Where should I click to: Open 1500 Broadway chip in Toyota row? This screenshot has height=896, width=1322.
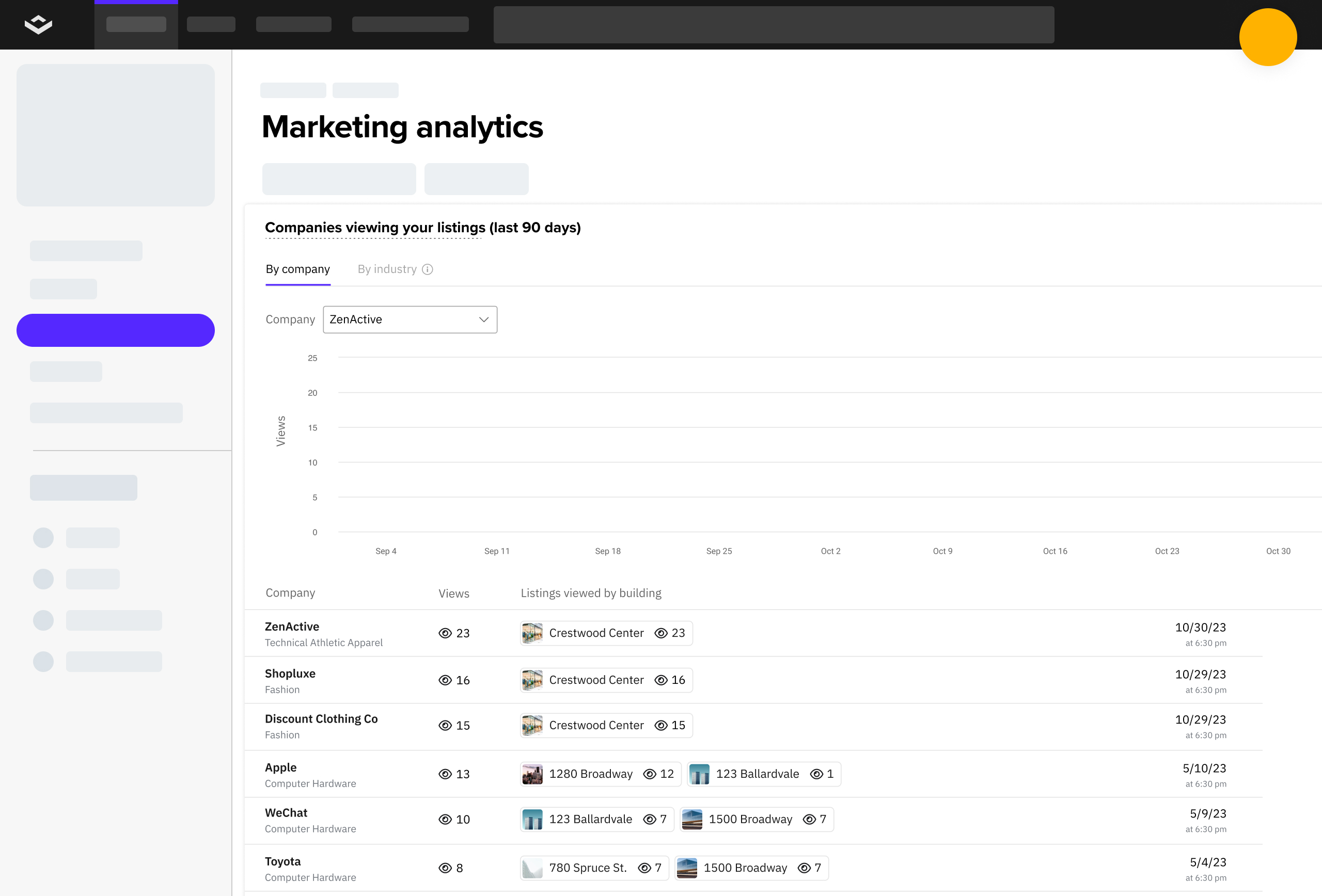pos(751,868)
